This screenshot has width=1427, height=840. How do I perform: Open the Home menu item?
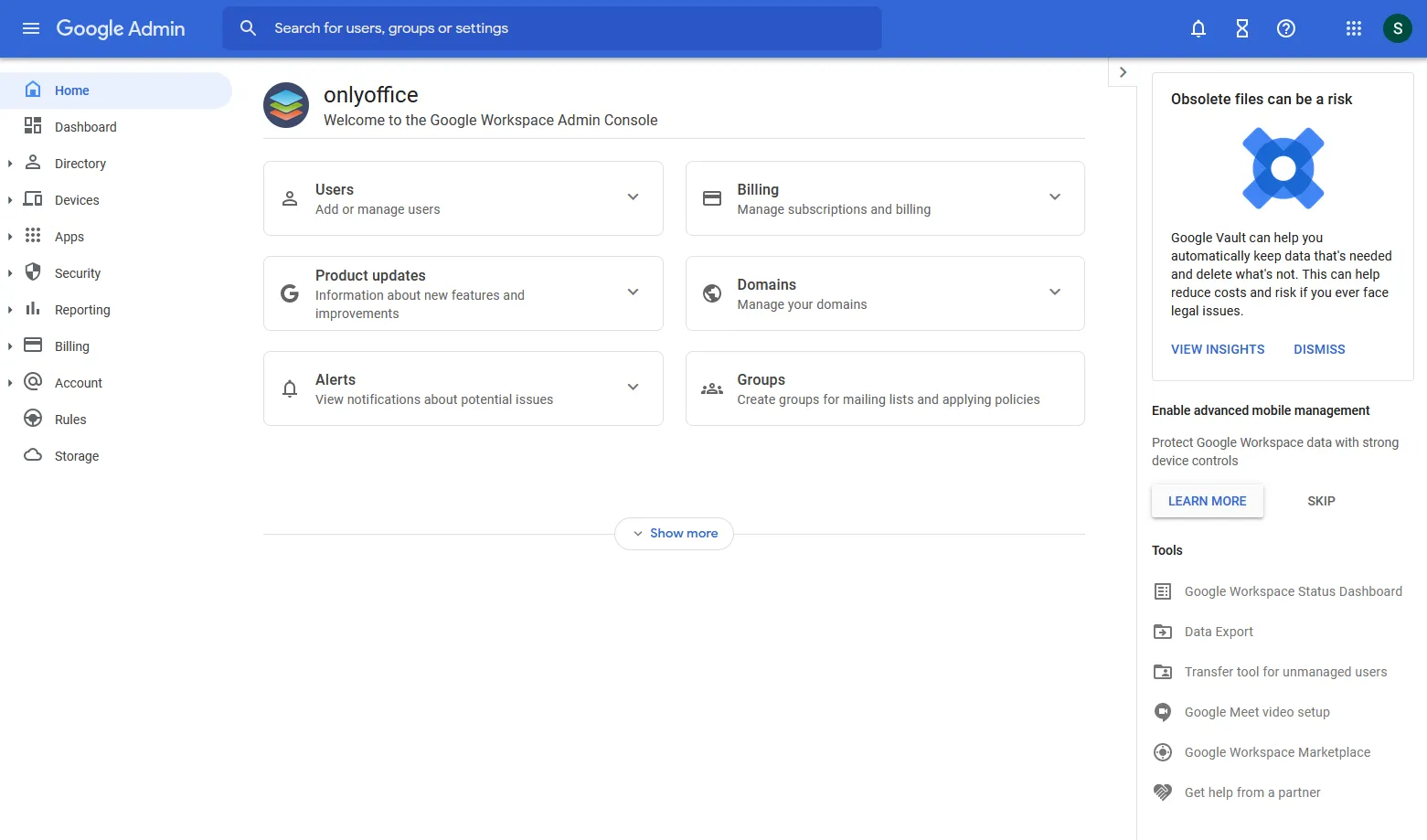(70, 90)
